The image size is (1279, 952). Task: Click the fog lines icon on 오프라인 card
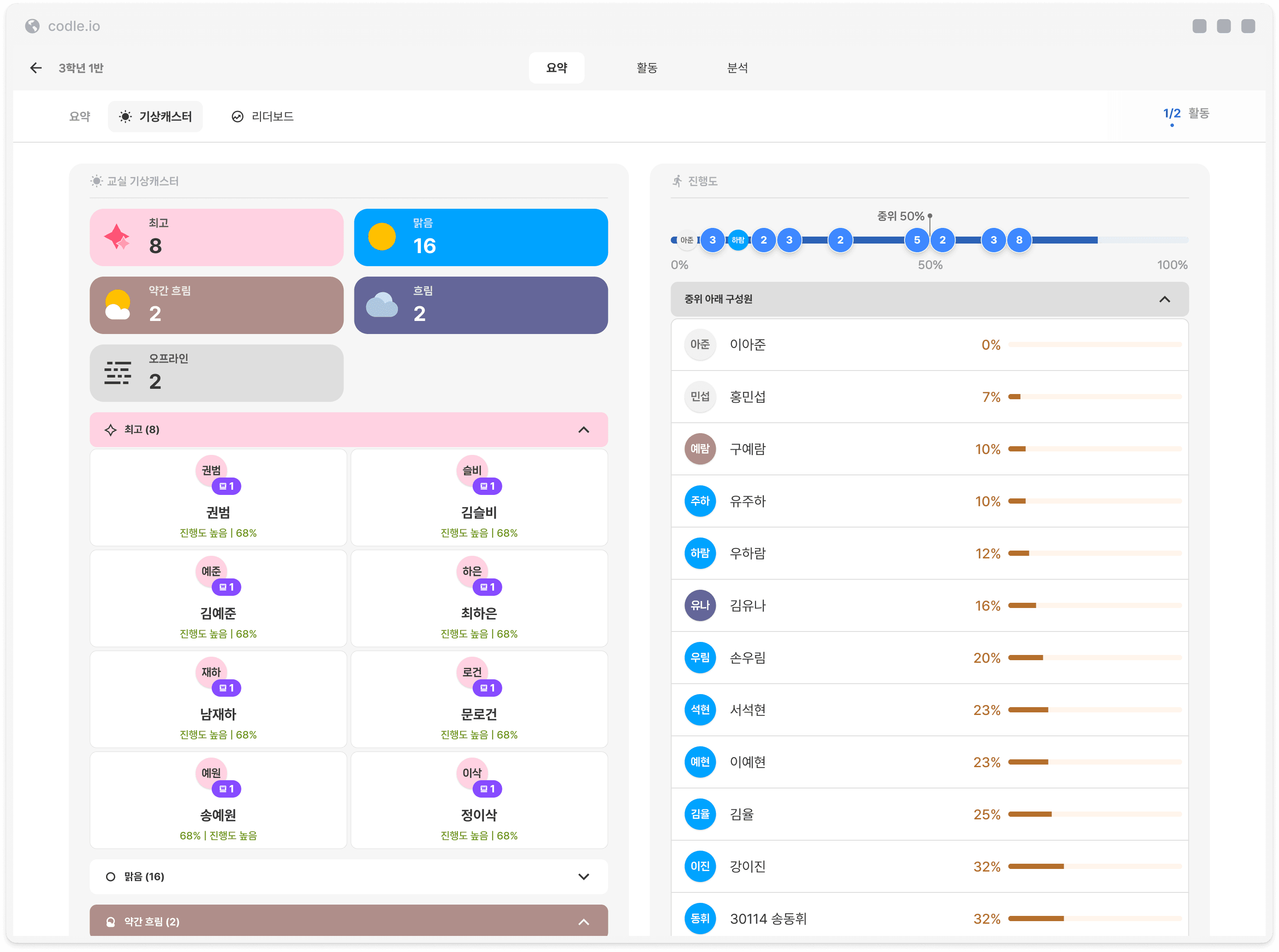[x=117, y=373]
